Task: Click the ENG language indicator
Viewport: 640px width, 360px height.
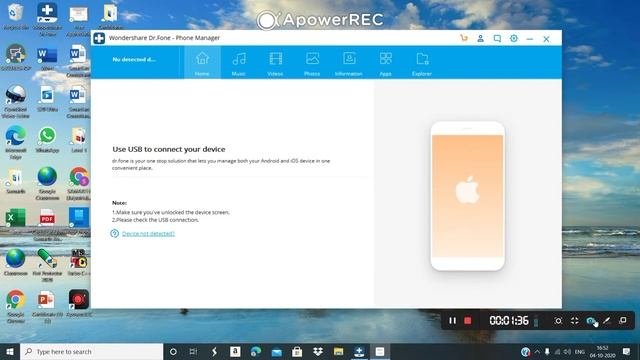Action: coord(580,351)
